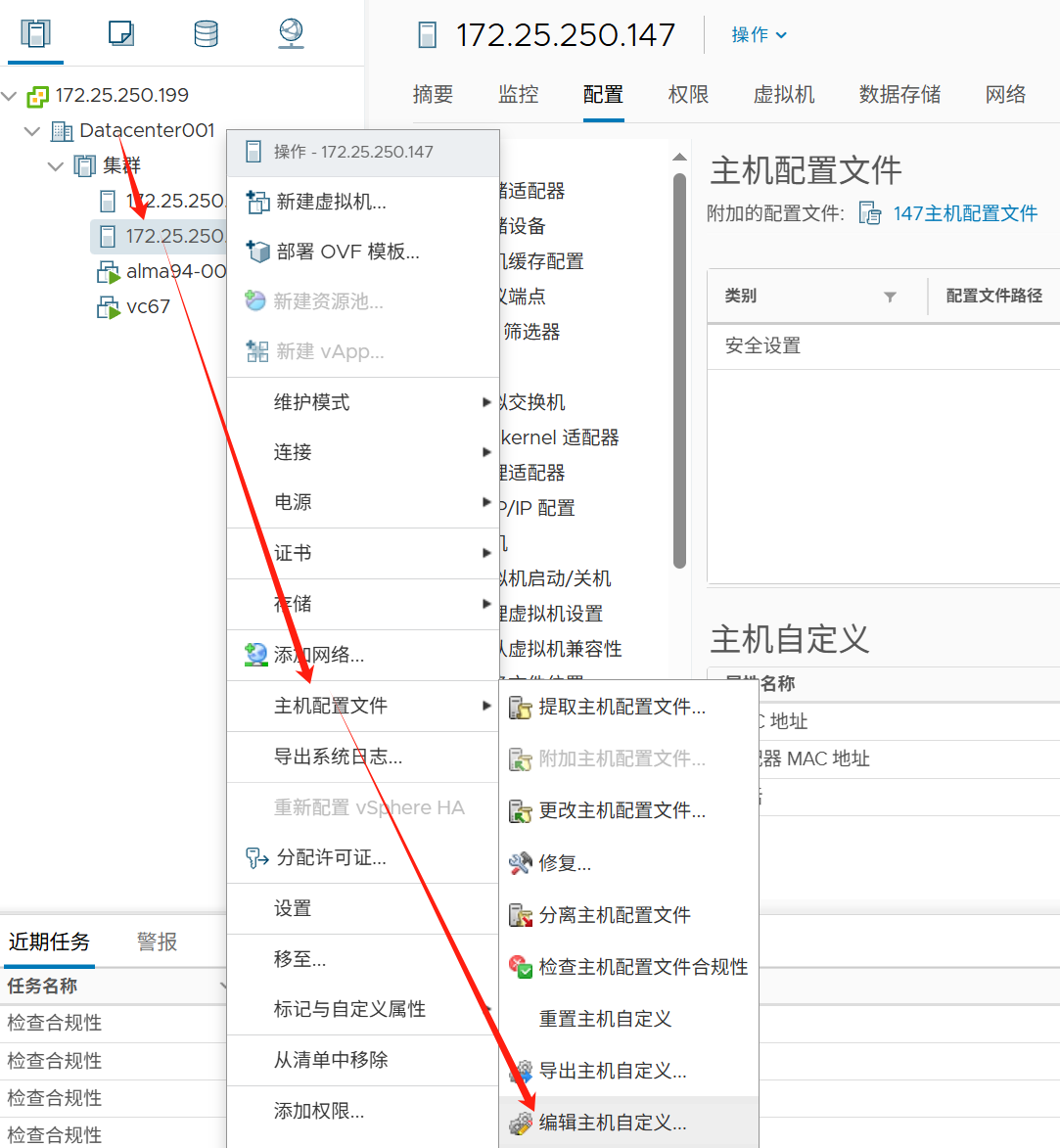Click the config sidebar scrollbar thumb
1060x1148 pixels.
[x=679, y=370]
